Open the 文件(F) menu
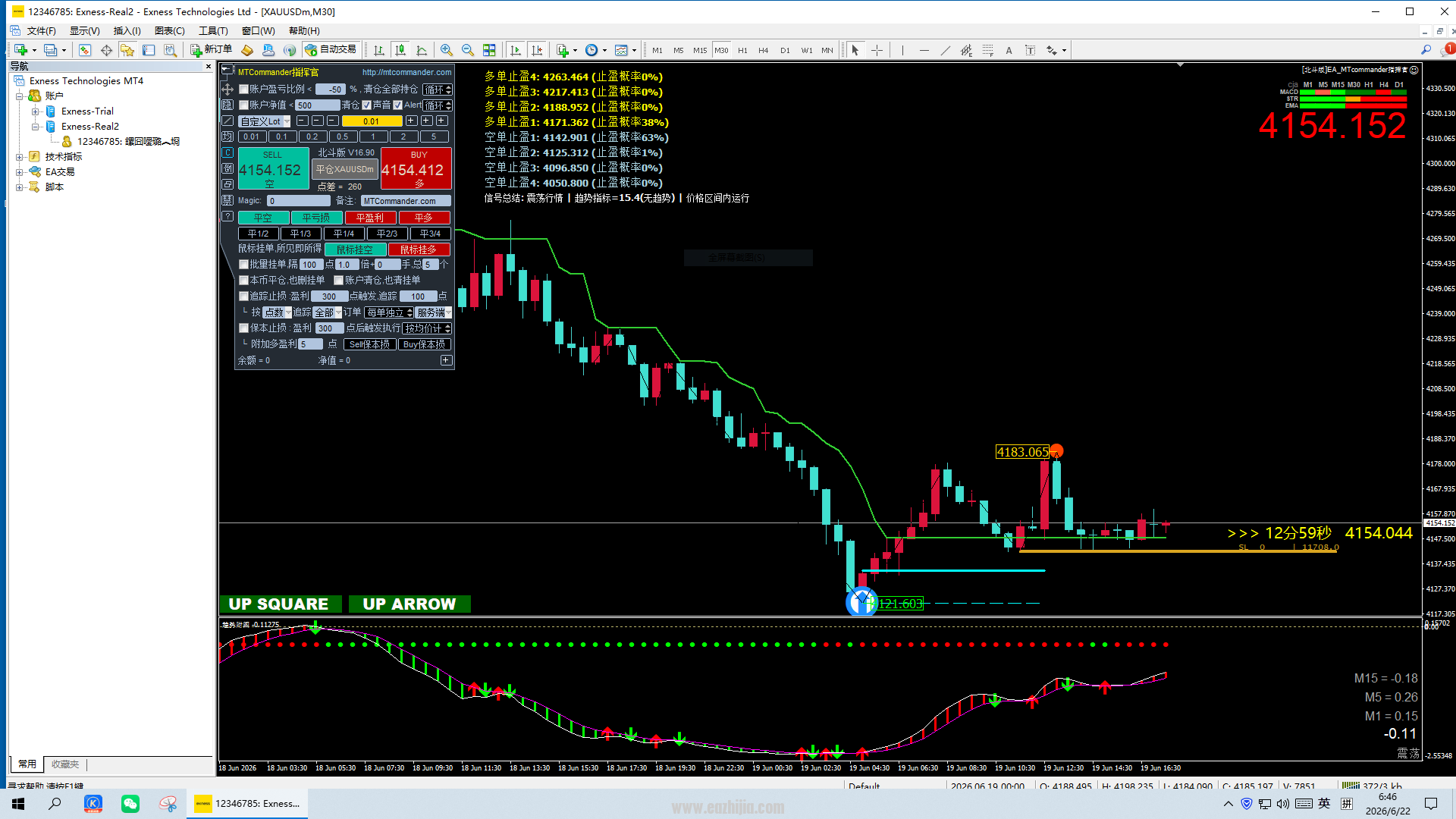 pos(42,31)
